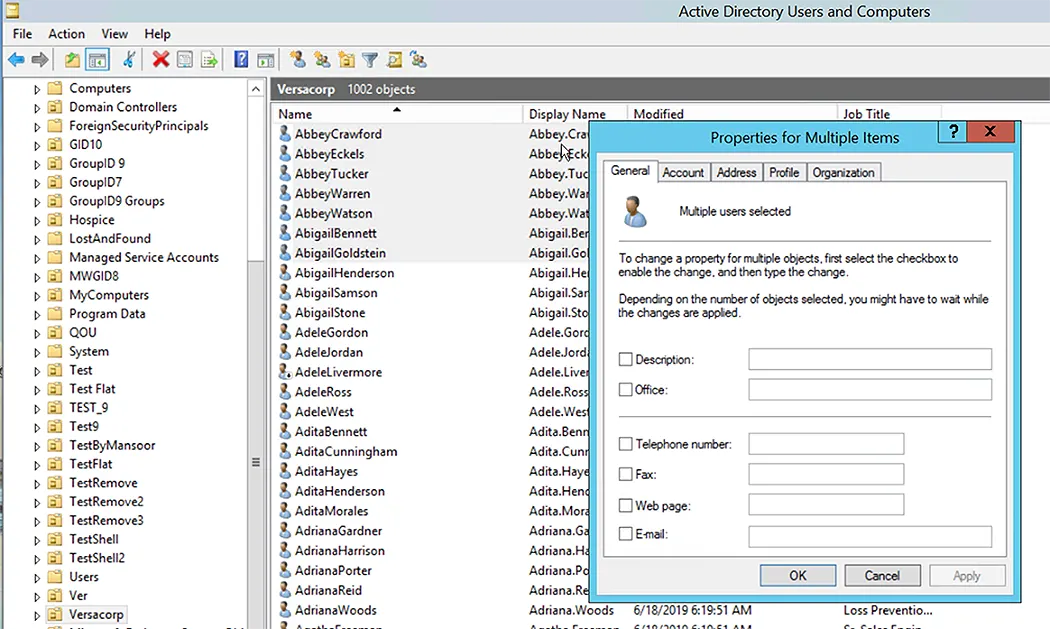Click Cancel in the properties dialog
1050x629 pixels.
click(882, 575)
